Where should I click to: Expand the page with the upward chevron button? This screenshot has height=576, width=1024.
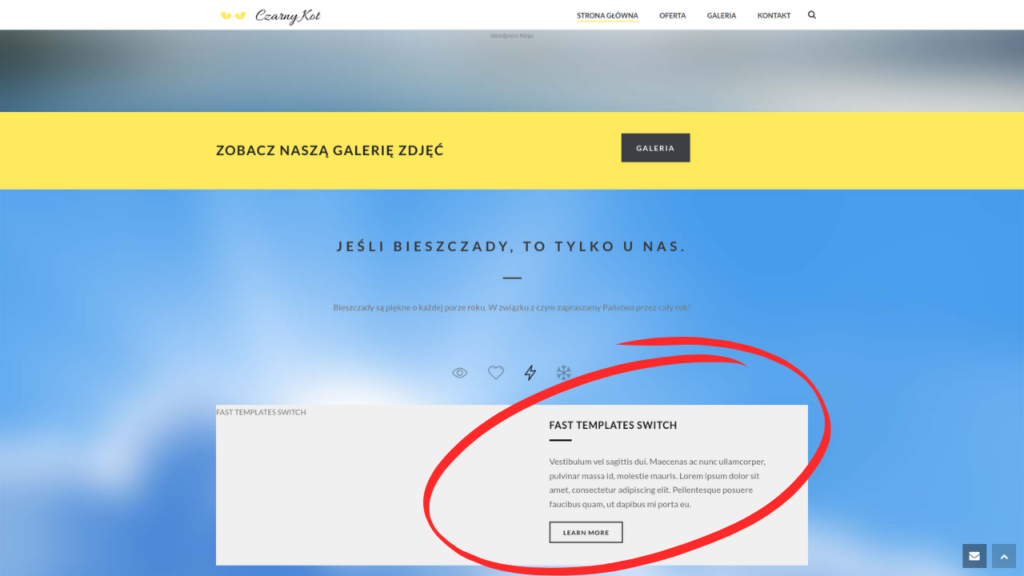tap(1004, 556)
